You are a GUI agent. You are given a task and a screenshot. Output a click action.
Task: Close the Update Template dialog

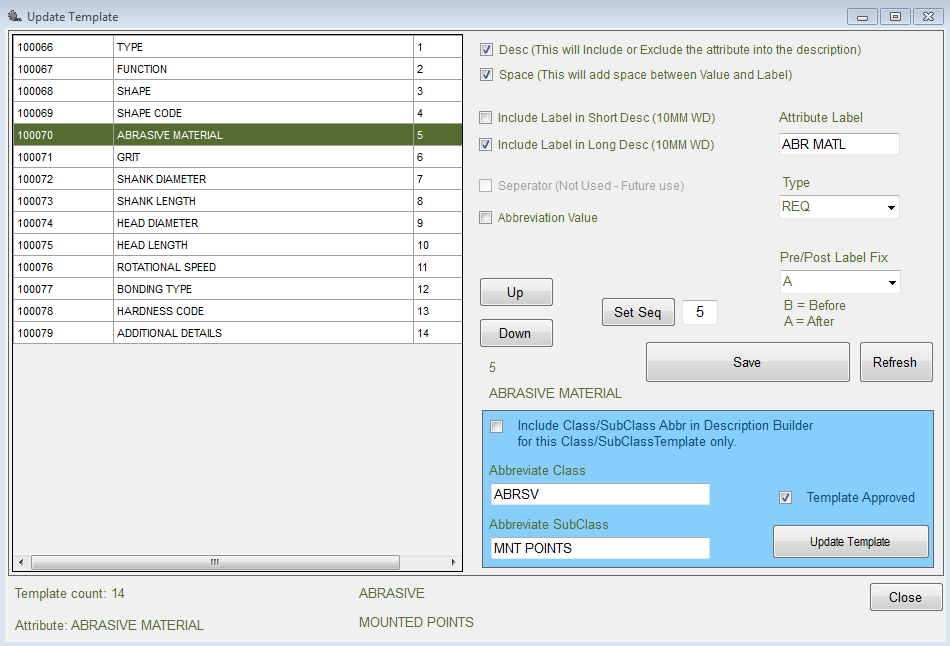click(x=905, y=596)
